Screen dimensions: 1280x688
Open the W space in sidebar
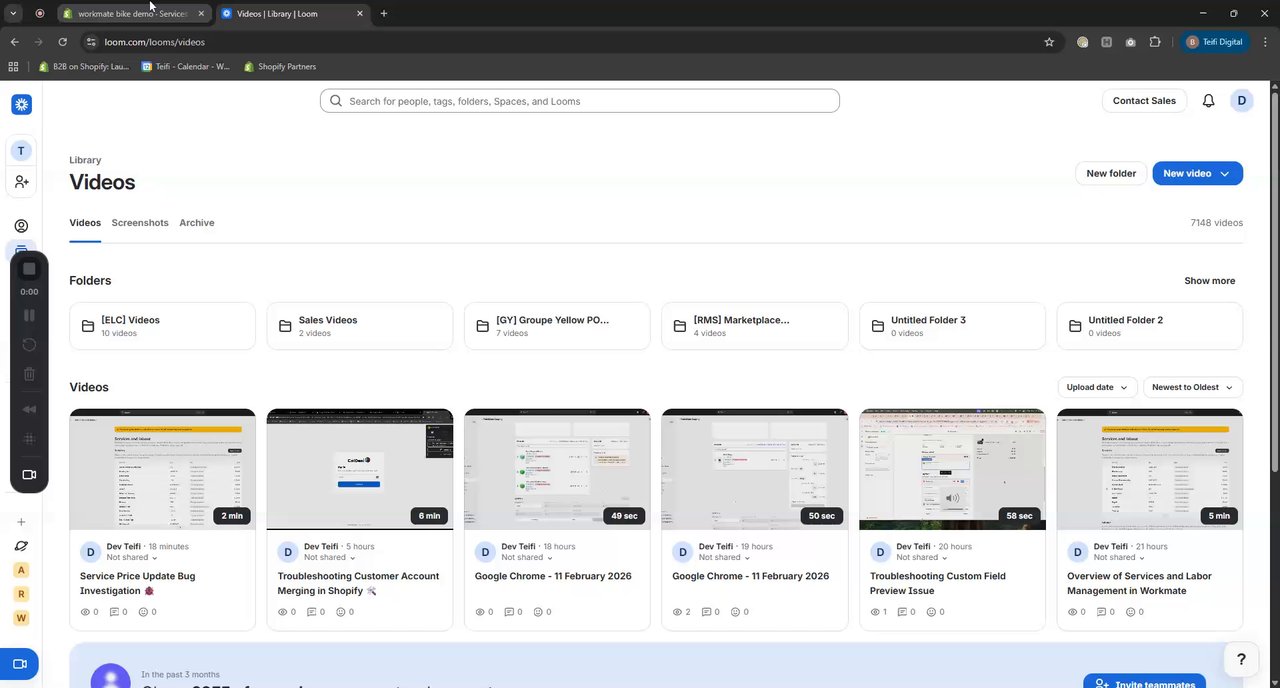tap(21, 618)
